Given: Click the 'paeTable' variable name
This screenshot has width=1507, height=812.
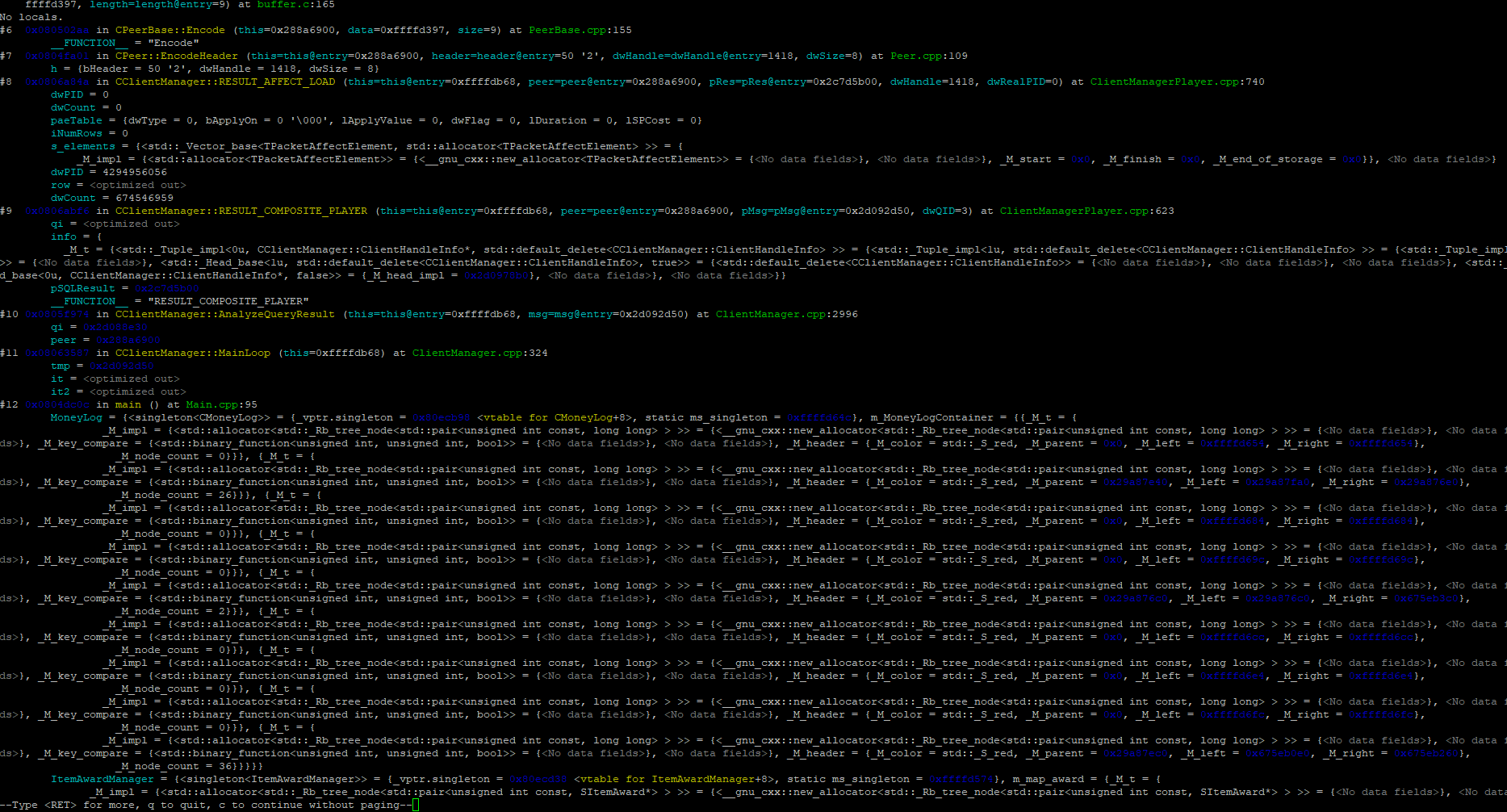Looking at the screenshot, I should click(x=76, y=120).
